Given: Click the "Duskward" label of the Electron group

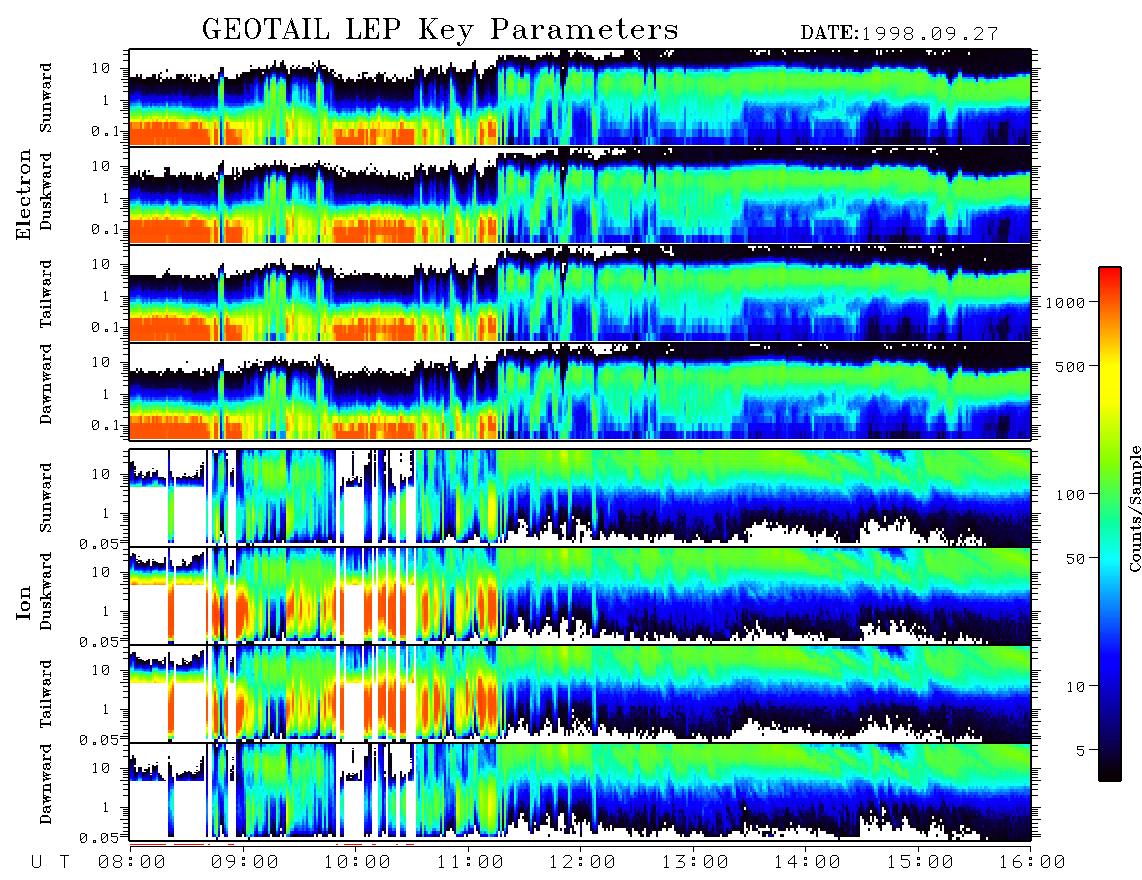Looking at the screenshot, I should (x=46, y=191).
